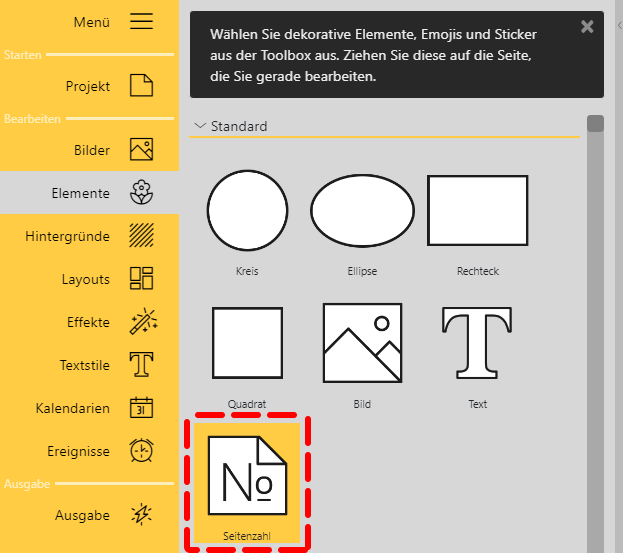The width and height of the screenshot is (623, 553).
Task: Select the Kreis circle shape
Action: pos(247,211)
